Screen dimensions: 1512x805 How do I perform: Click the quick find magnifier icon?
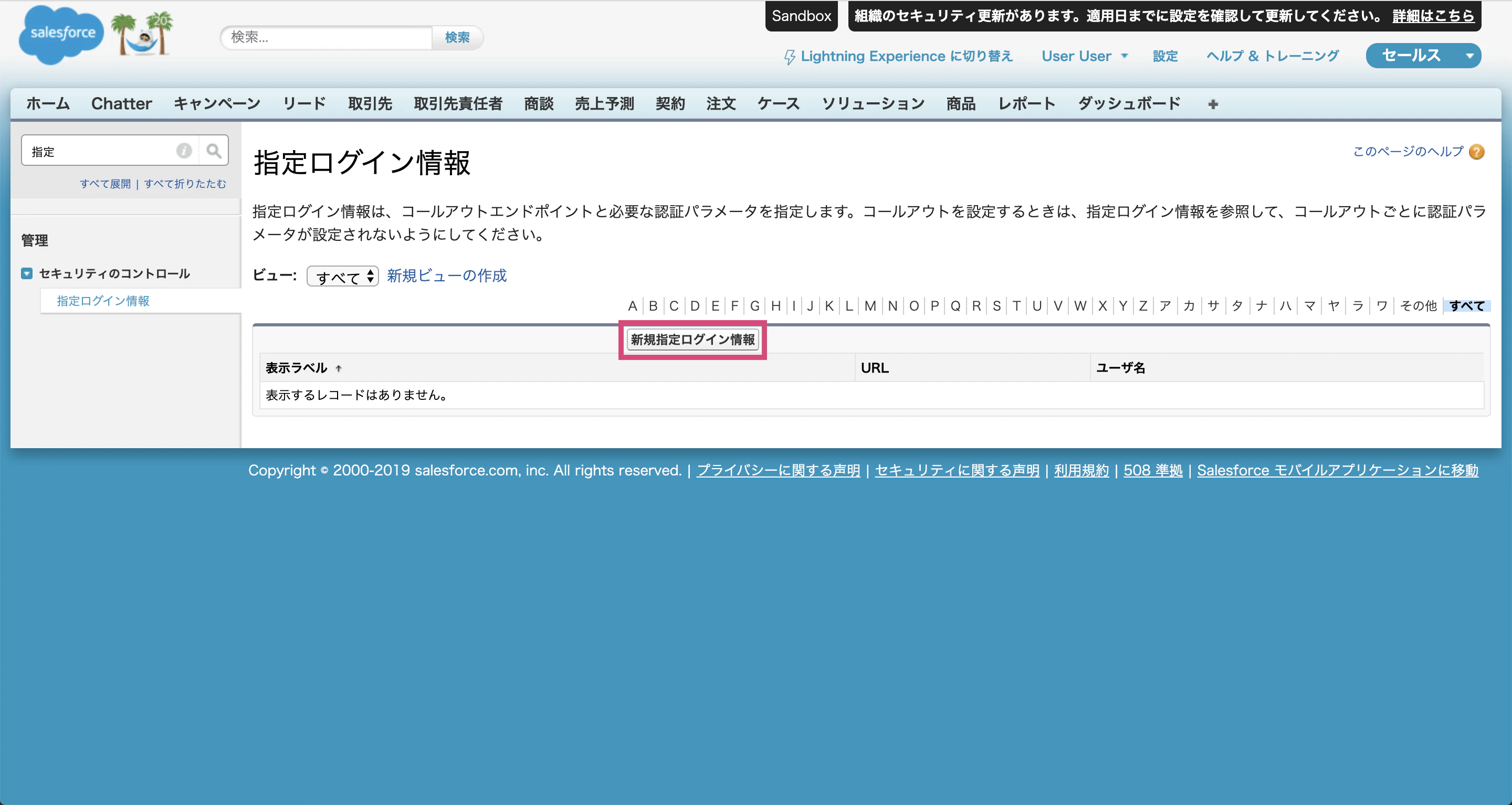pyautogui.click(x=214, y=151)
